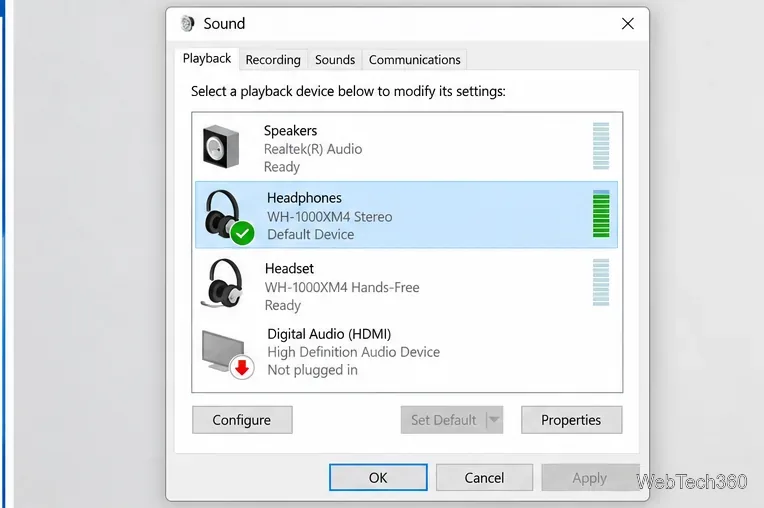The width and height of the screenshot is (764, 508).
Task: Click the "Not plugged in" status
Action: (x=312, y=370)
